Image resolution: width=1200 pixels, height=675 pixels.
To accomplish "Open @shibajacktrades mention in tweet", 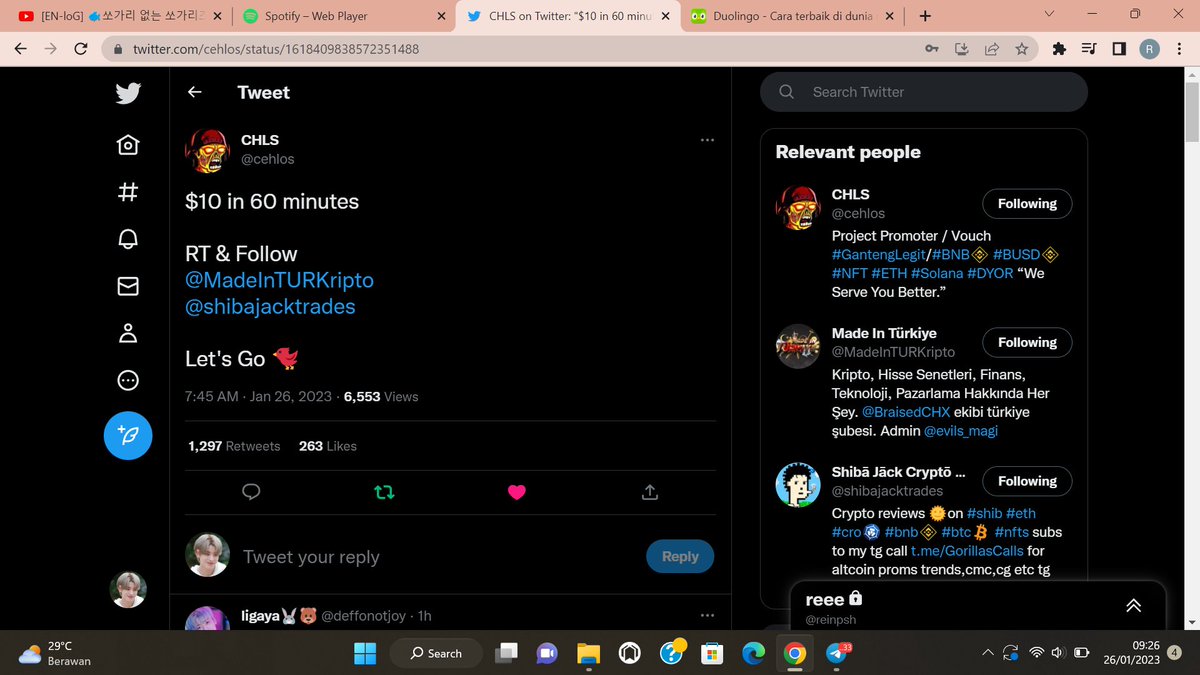I will tap(270, 306).
